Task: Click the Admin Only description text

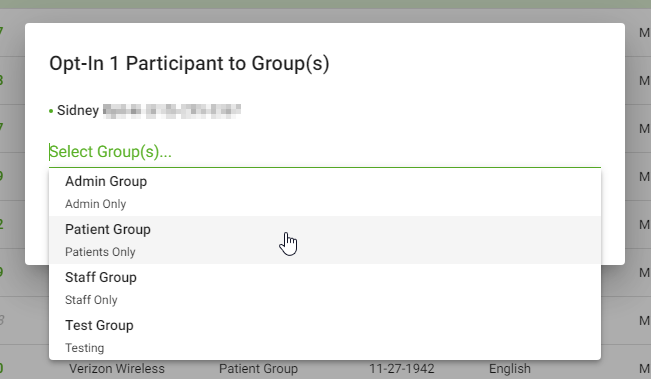Action: coord(95,204)
